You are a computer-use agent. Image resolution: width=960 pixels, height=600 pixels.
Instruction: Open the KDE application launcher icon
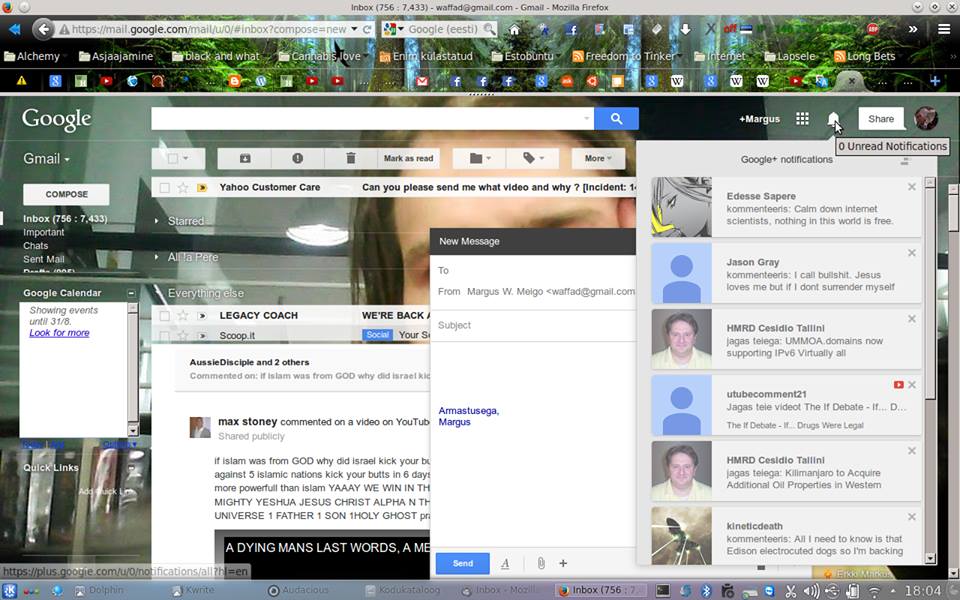[10, 590]
